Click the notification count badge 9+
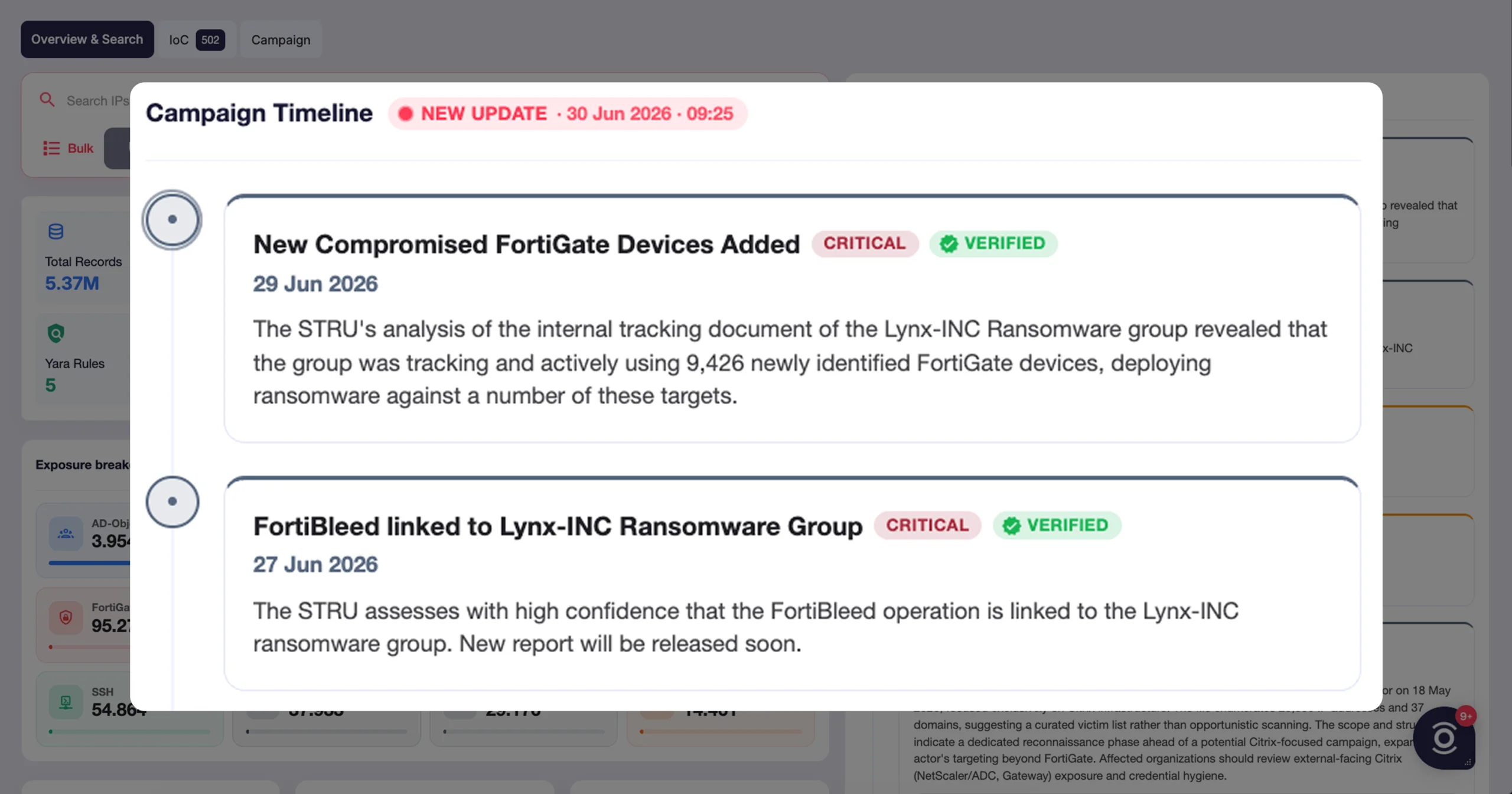 point(1466,716)
